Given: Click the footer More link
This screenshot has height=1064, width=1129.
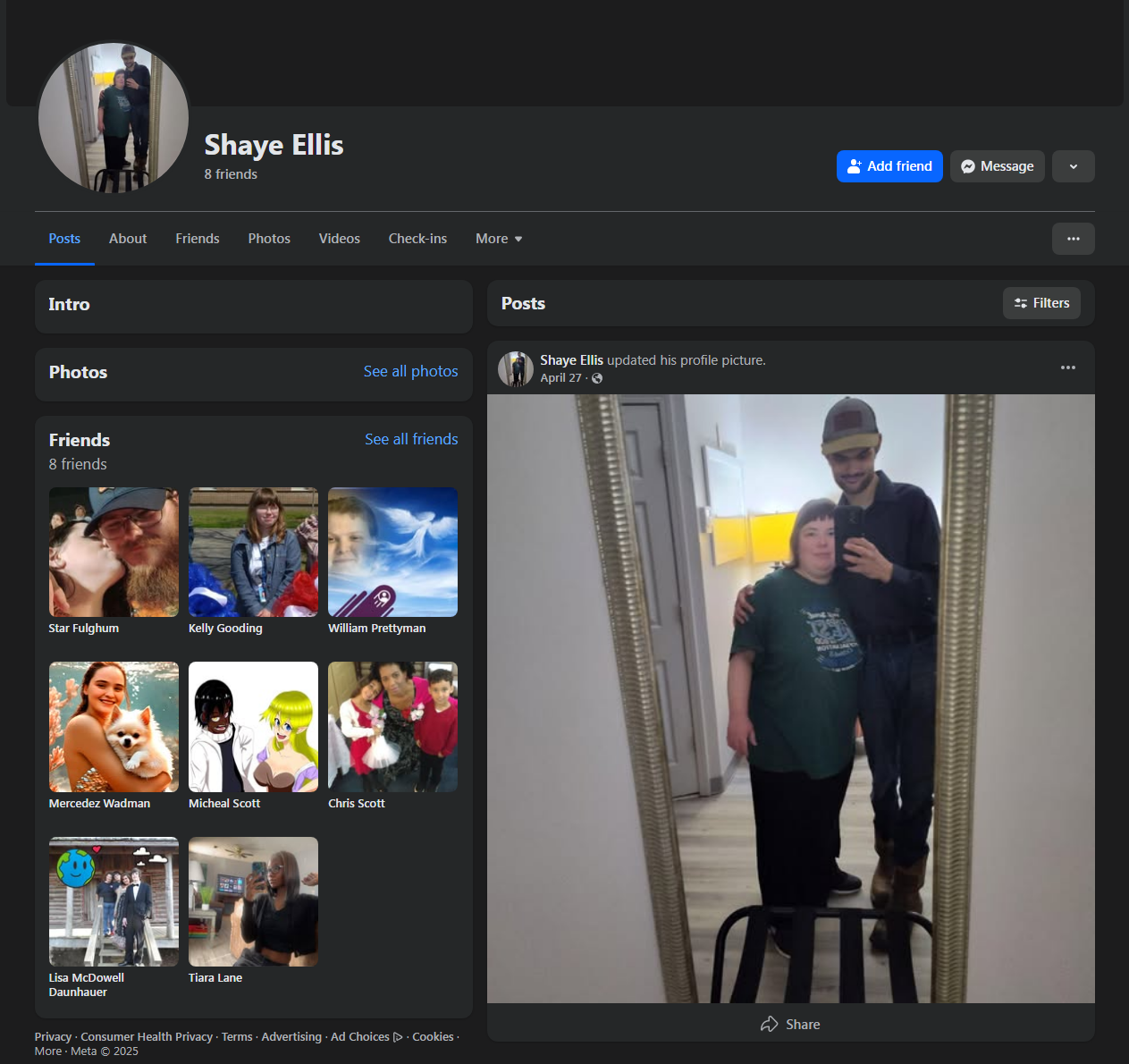Looking at the screenshot, I should [x=48, y=1051].
